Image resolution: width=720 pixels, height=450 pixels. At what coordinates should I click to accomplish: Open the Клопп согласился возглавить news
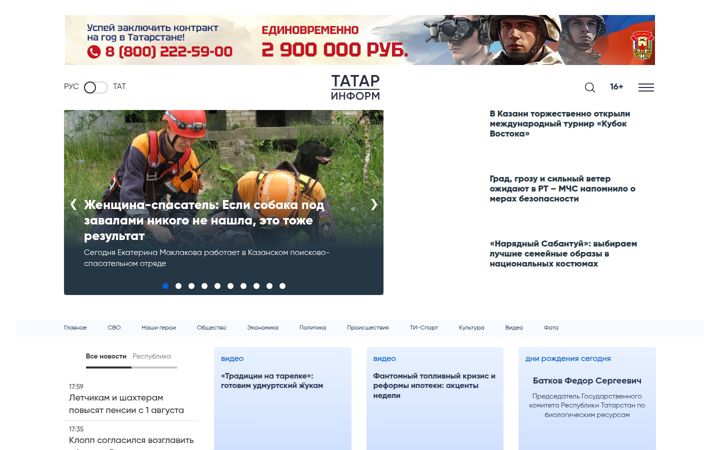pos(131,440)
